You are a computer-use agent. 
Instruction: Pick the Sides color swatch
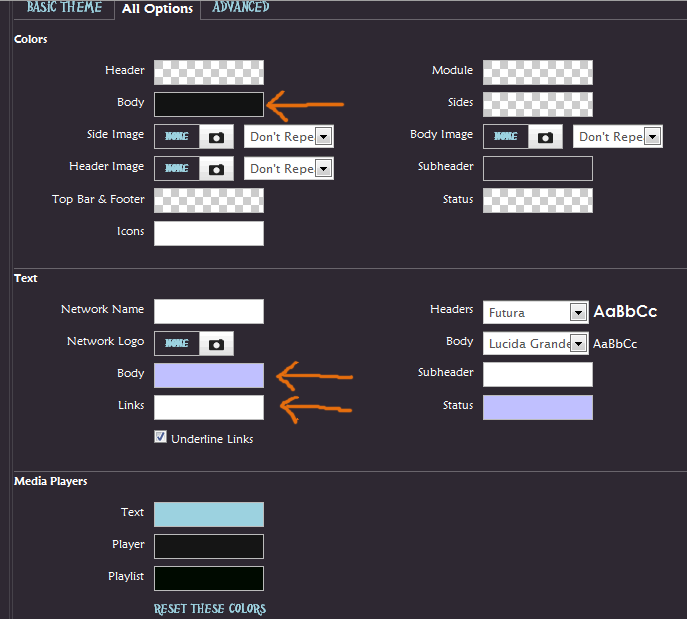(538, 105)
